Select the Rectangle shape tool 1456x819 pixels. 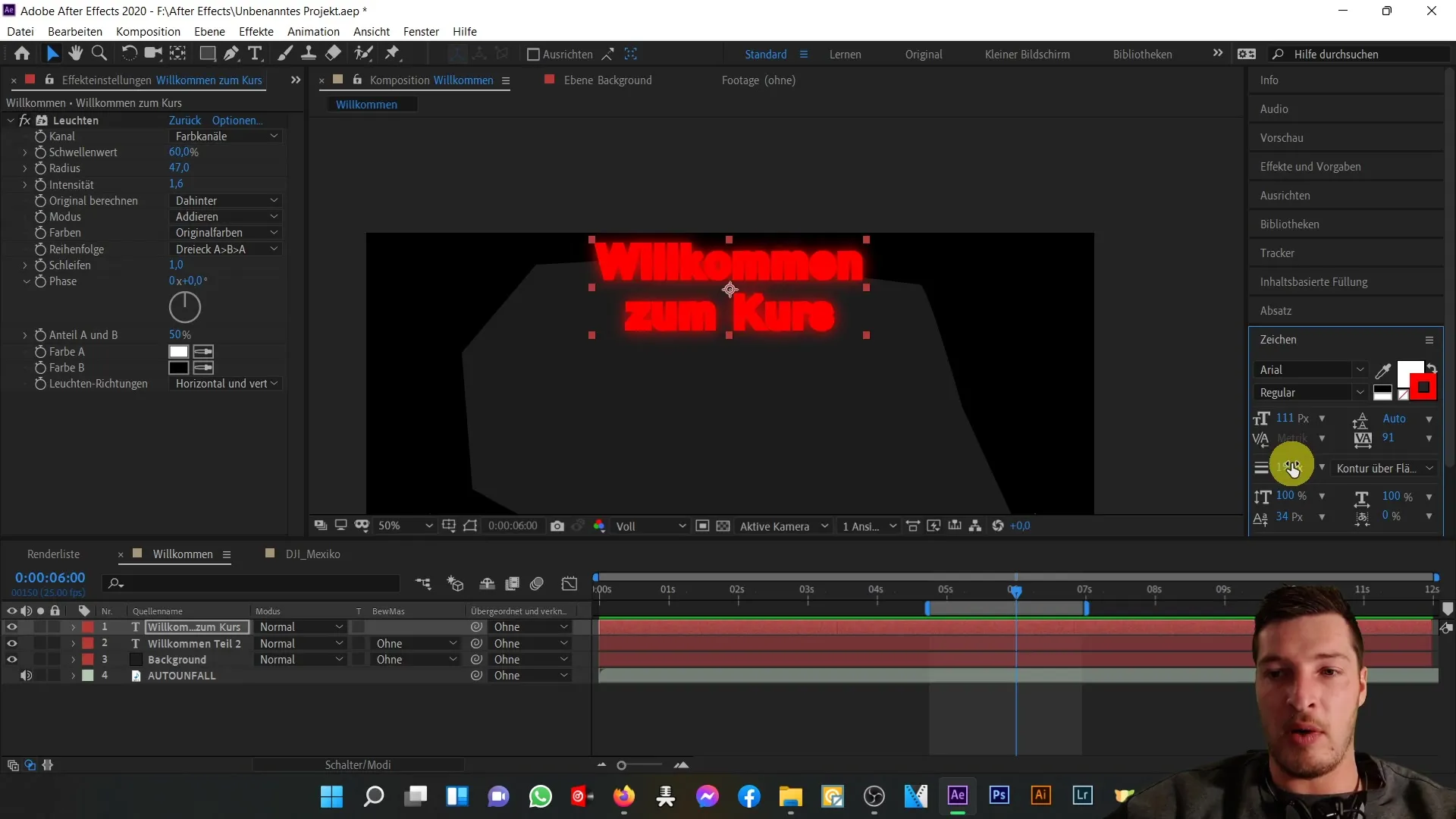coord(207,54)
